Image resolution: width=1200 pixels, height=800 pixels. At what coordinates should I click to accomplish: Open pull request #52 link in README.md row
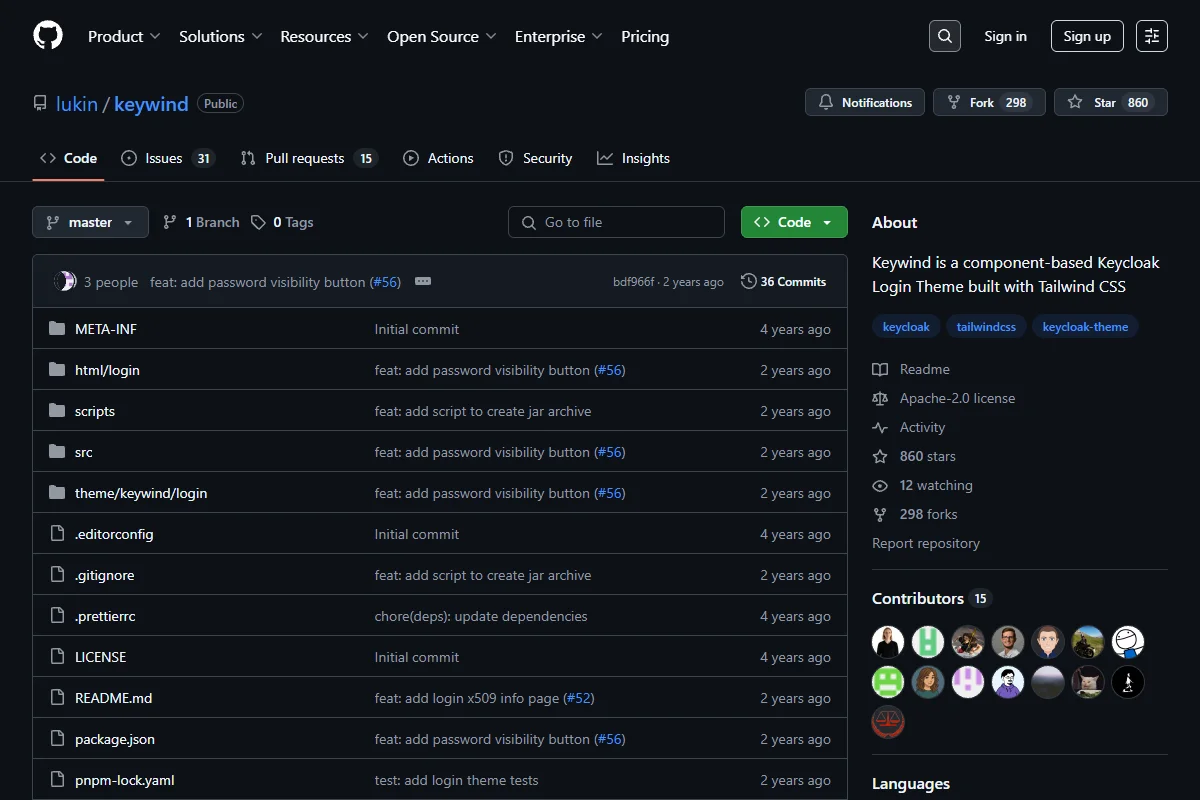click(x=579, y=698)
